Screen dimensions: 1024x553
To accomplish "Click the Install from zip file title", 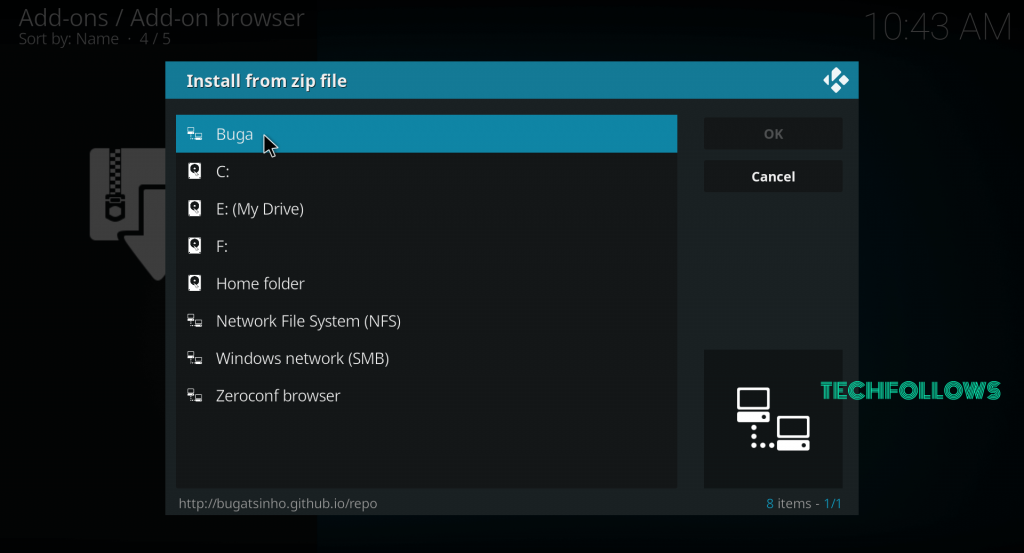I will click(x=266, y=81).
